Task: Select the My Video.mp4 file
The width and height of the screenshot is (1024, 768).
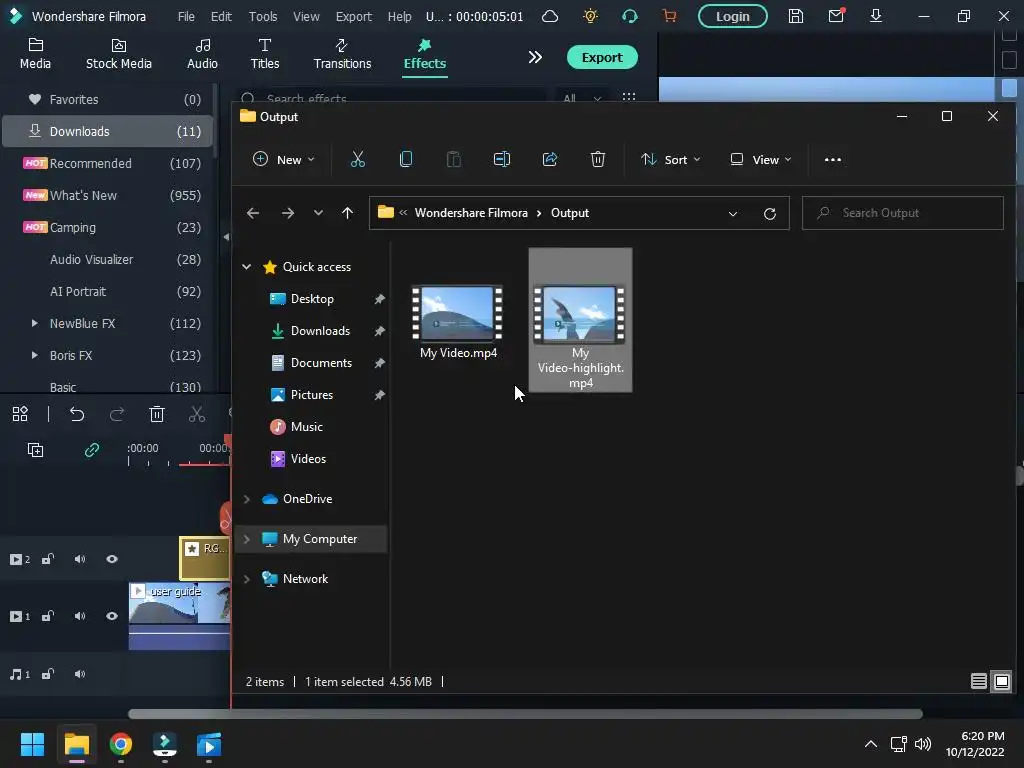Action: pos(458,323)
